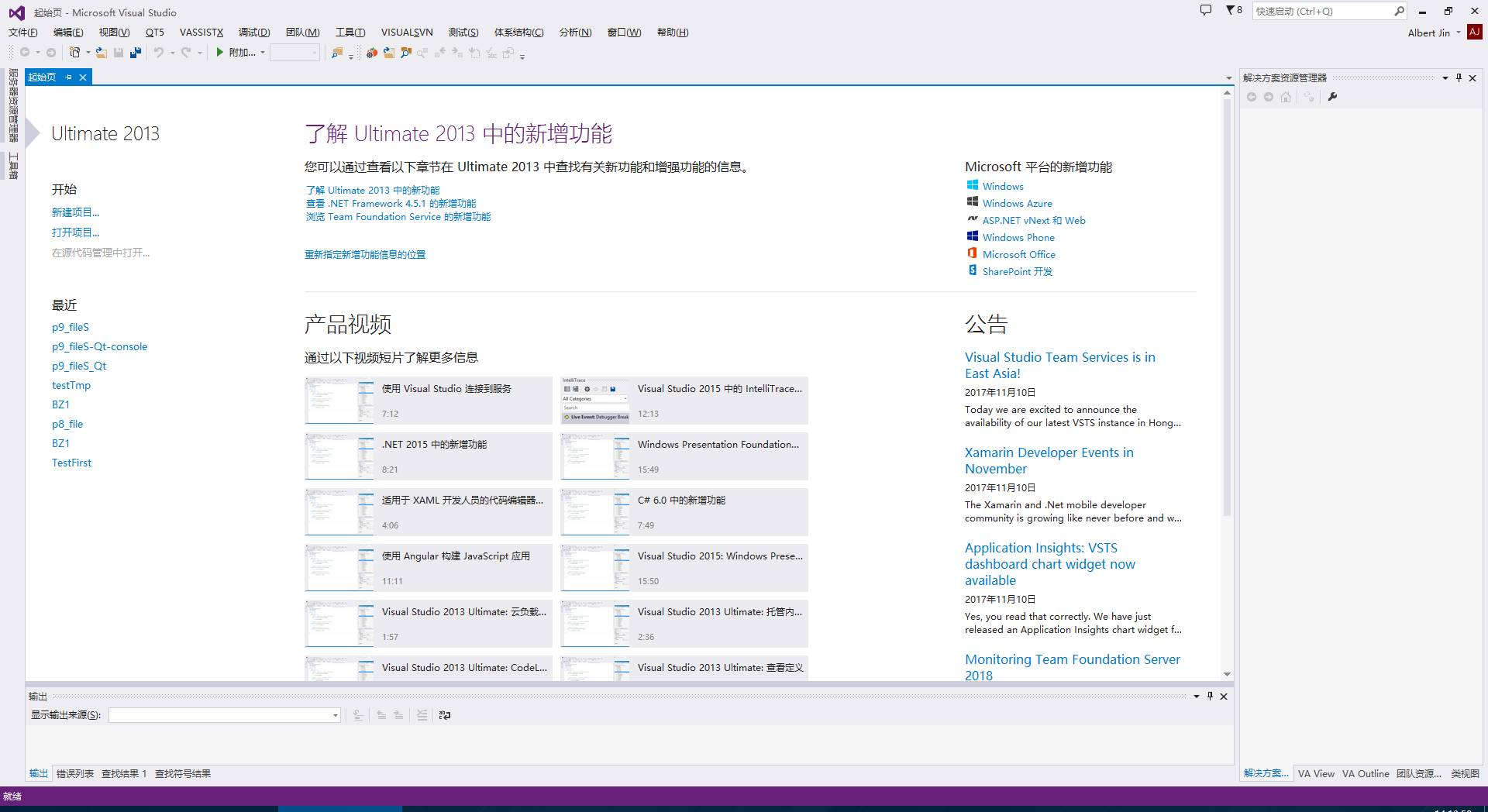Open the document tab list dropdown

click(x=1228, y=78)
